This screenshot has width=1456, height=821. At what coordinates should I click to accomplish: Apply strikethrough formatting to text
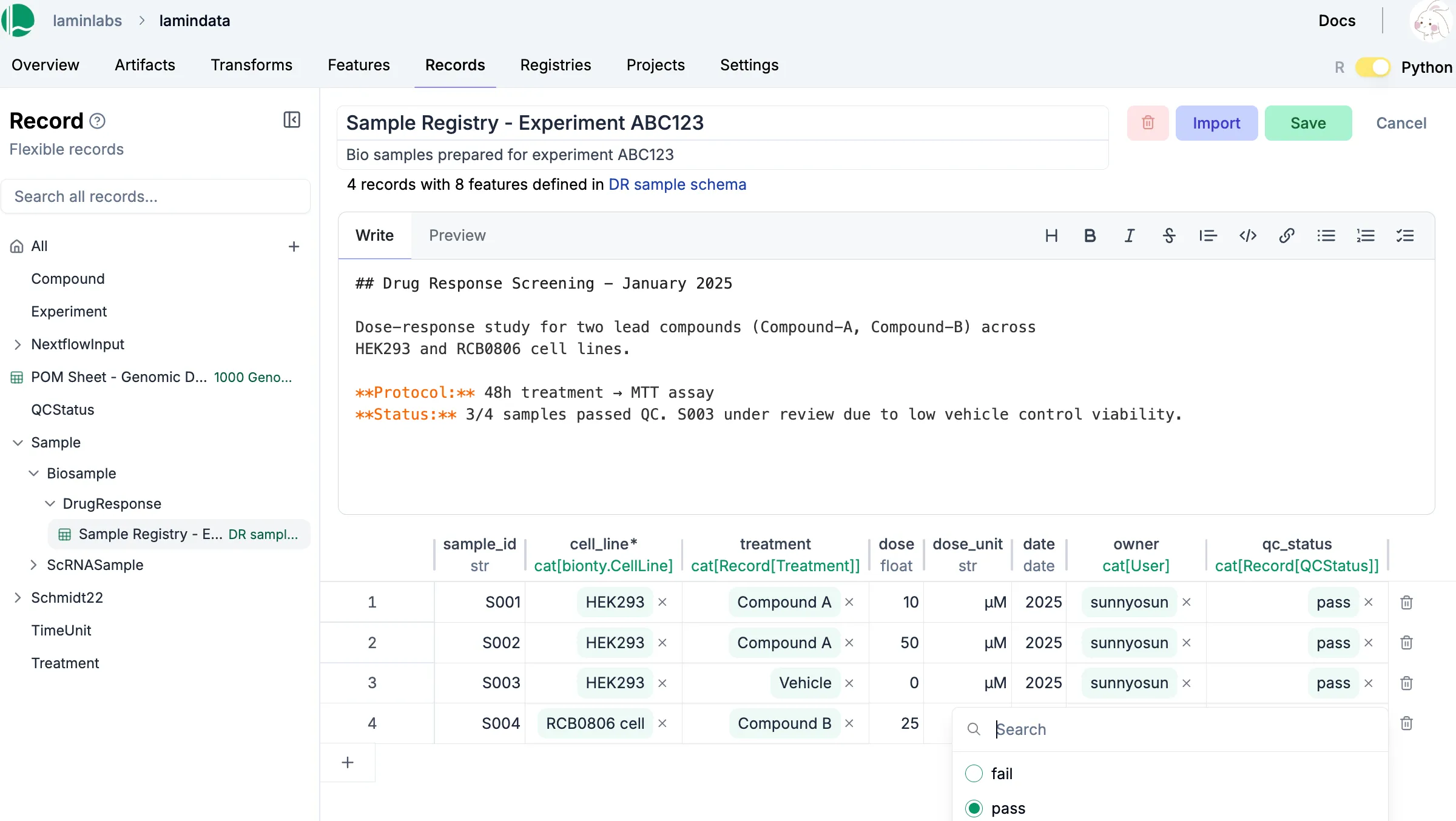coord(1169,235)
